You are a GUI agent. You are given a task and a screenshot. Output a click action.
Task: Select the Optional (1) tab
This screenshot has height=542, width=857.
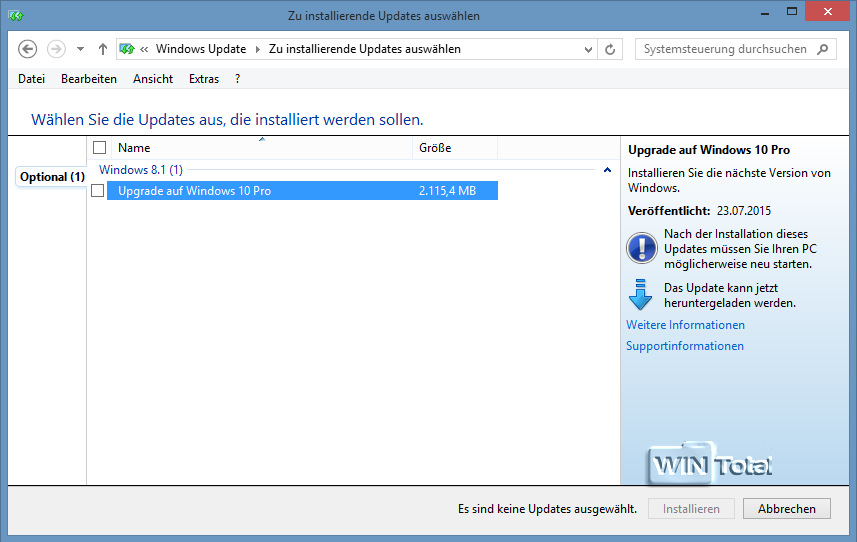click(52, 177)
